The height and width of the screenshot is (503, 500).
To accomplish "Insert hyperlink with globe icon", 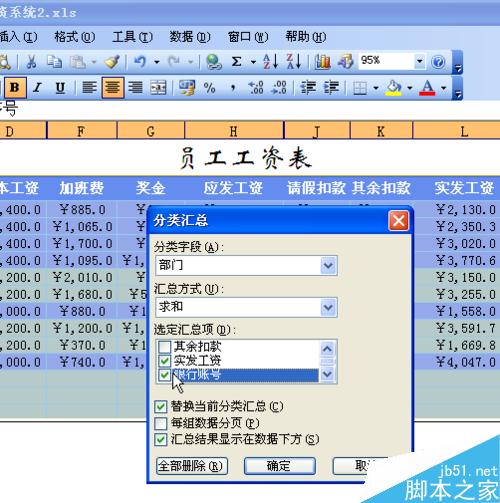I will tap(214, 62).
